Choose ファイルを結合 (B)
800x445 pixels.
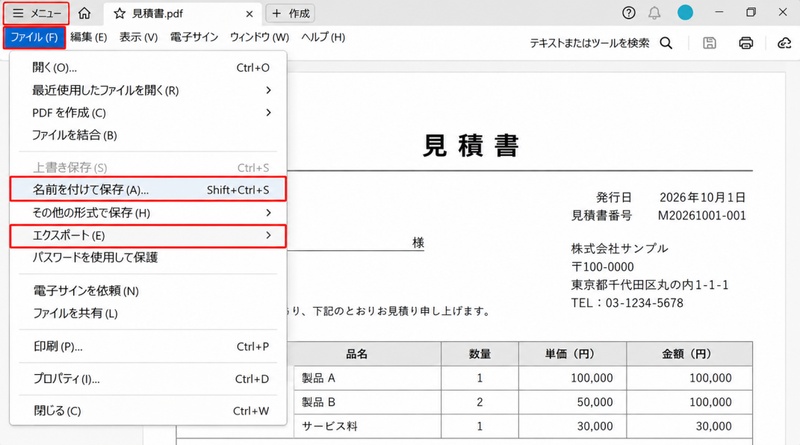[x=148, y=135]
